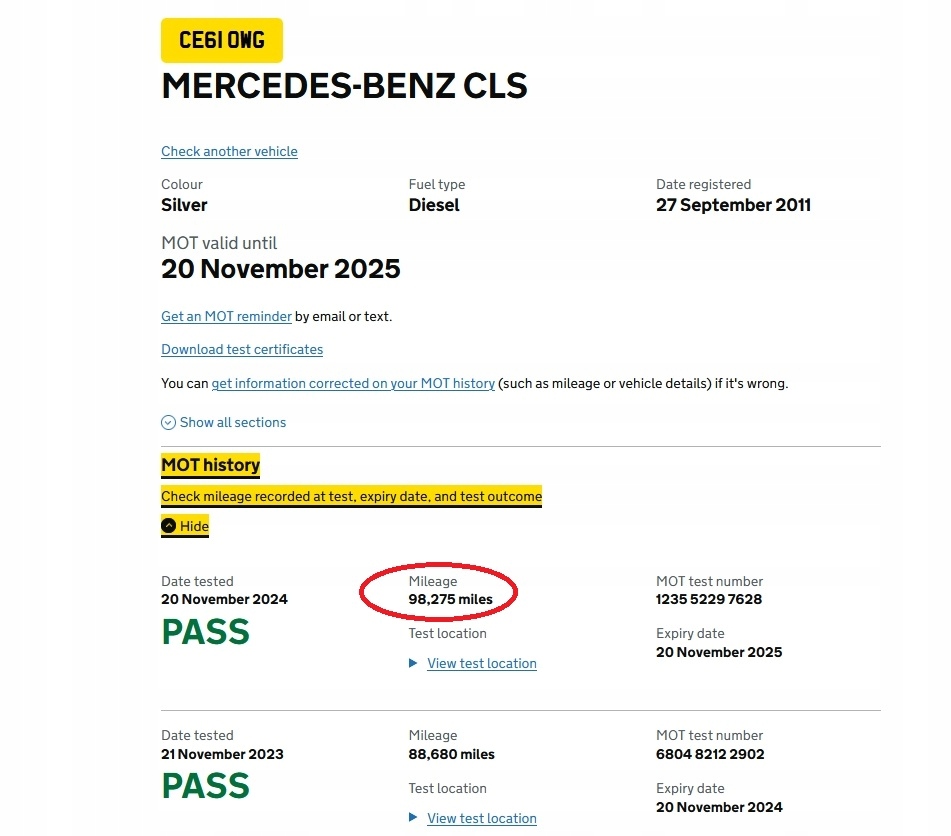Expand test location for the 2023 PASS test
This screenshot has width=951, height=836.
pos(481,818)
